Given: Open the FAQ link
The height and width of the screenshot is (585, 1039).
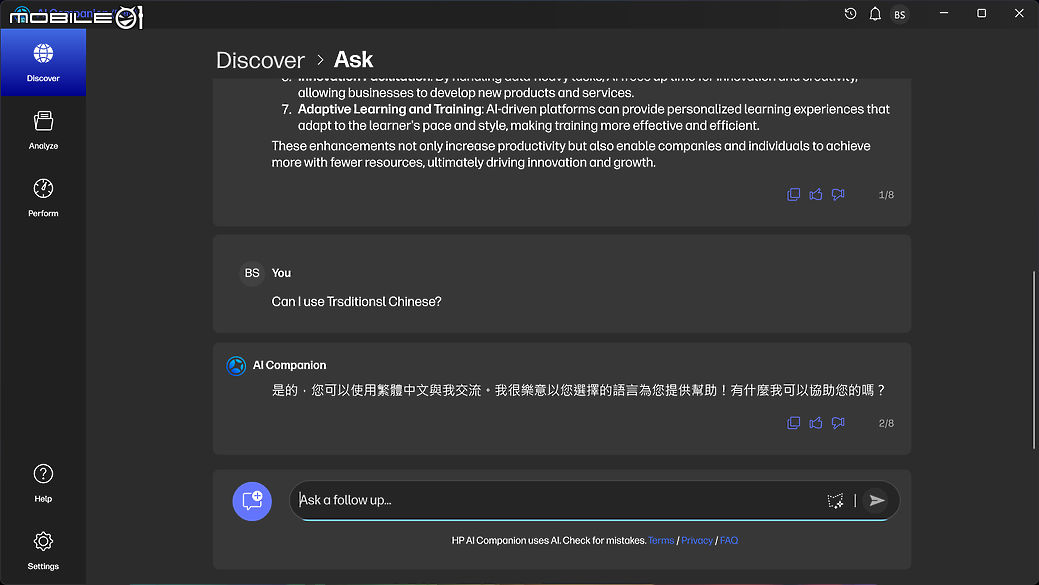Looking at the screenshot, I should (728, 541).
